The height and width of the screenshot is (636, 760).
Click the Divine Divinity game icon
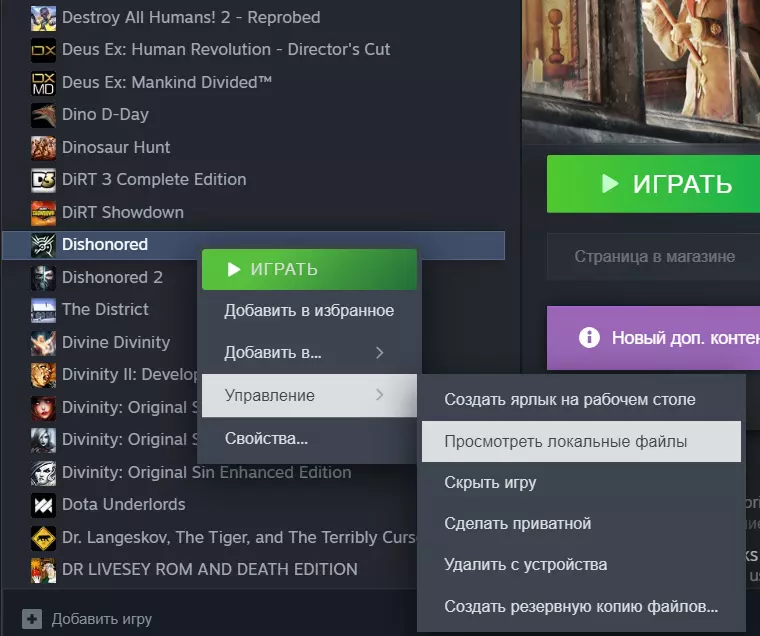[43, 343]
